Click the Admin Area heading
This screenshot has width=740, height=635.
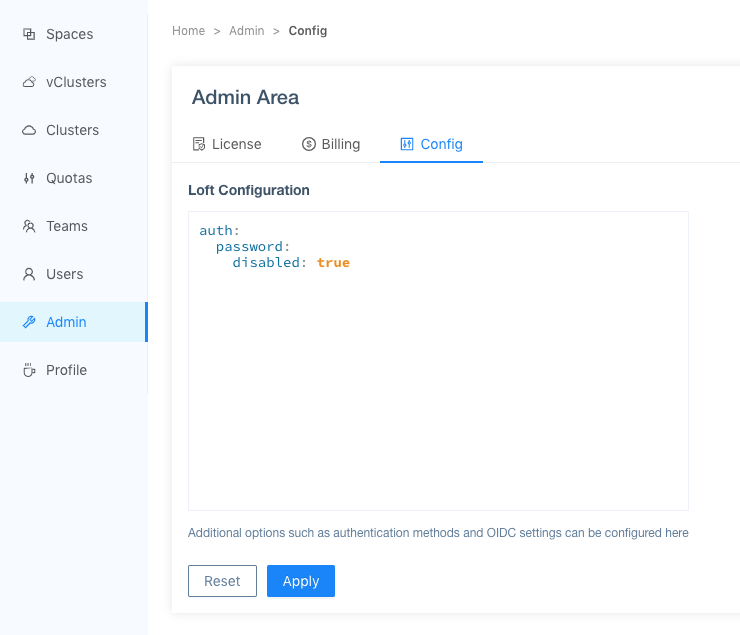tap(245, 97)
